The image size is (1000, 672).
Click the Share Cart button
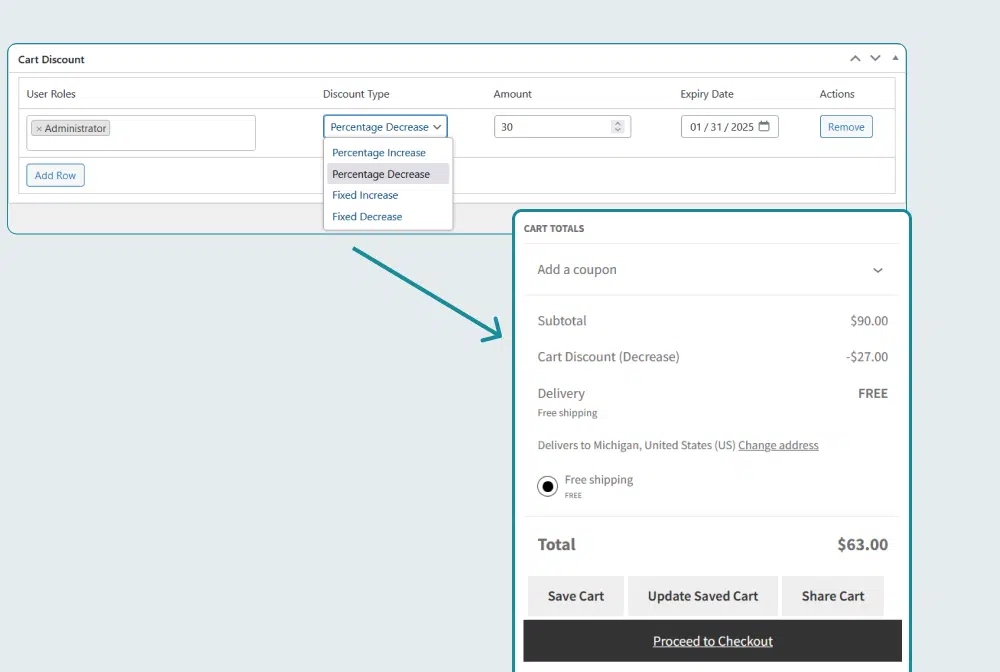832,596
